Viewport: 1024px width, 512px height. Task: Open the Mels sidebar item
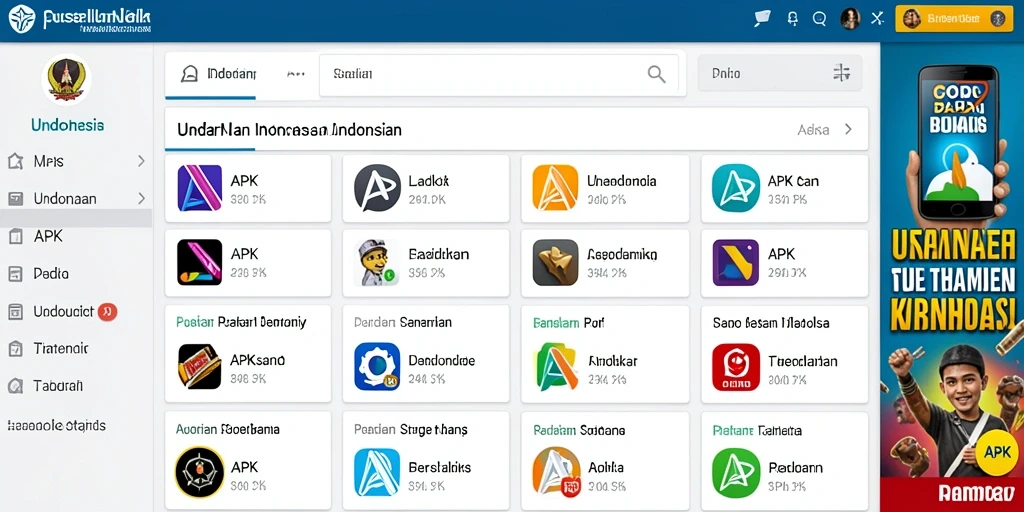[x=76, y=161]
